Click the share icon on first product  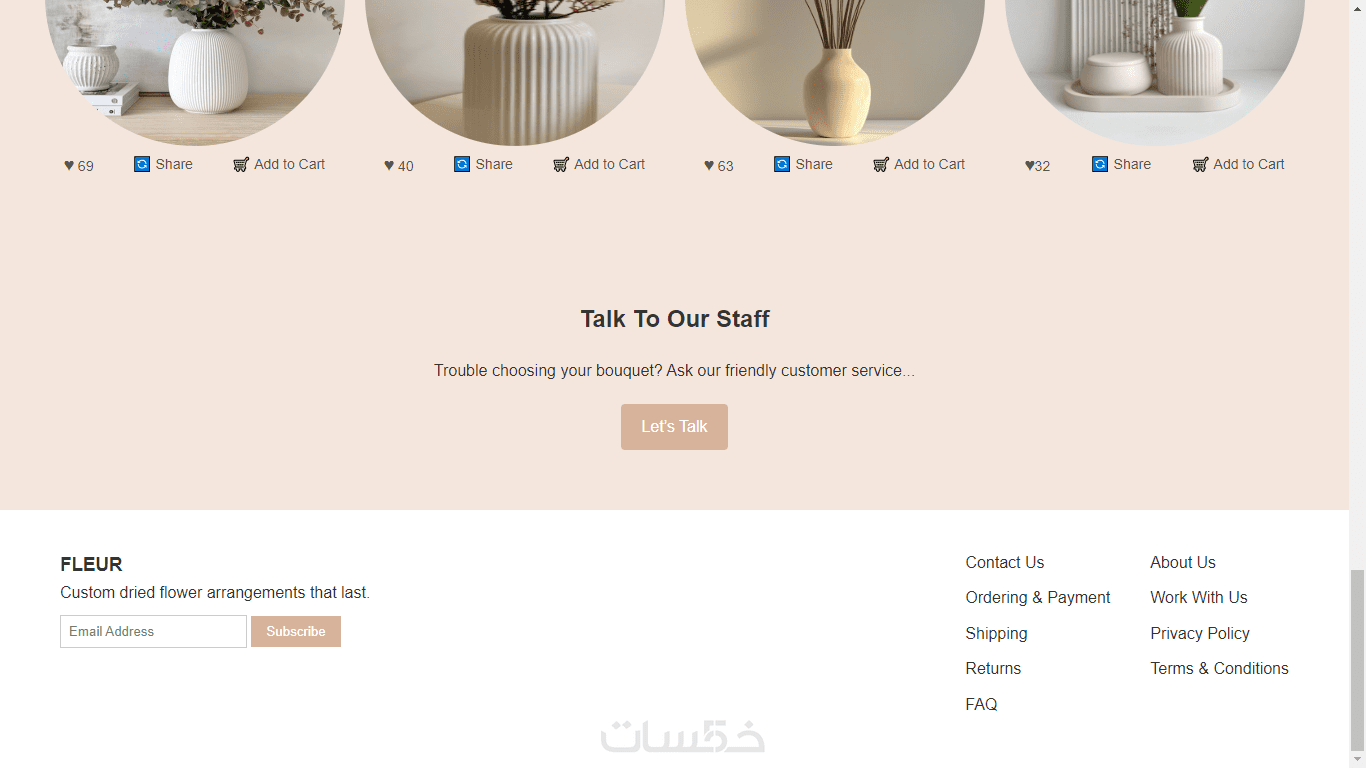(x=142, y=164)
